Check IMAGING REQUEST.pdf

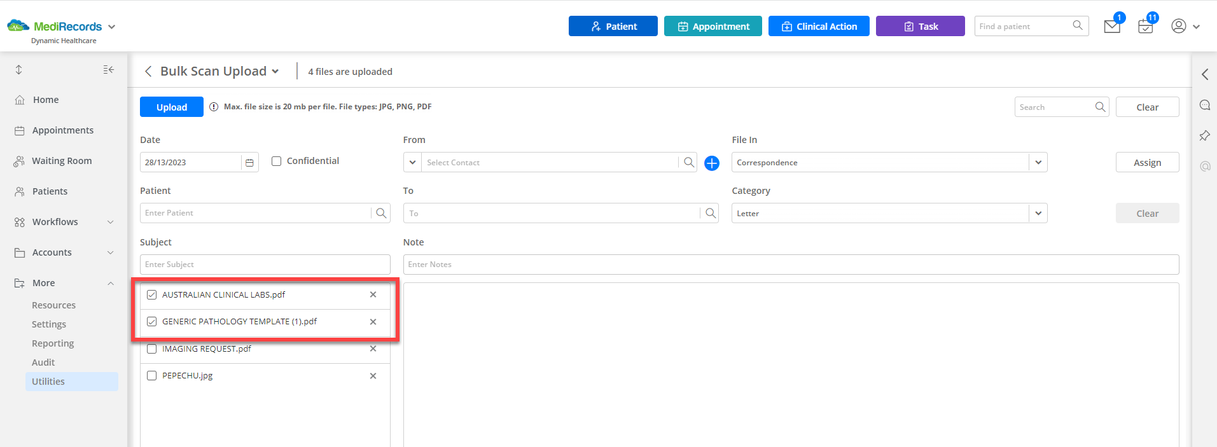click(x=152, y=349)
